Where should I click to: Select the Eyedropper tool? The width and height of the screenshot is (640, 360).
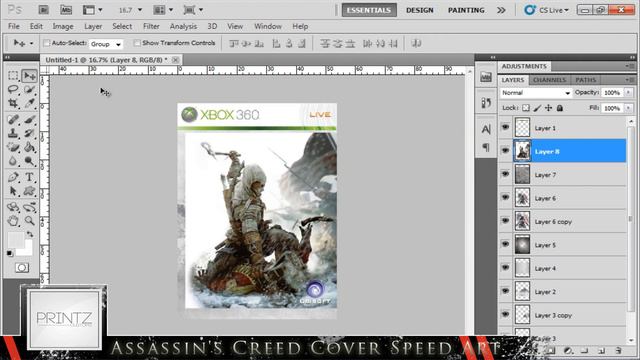(x=29, y=103)
